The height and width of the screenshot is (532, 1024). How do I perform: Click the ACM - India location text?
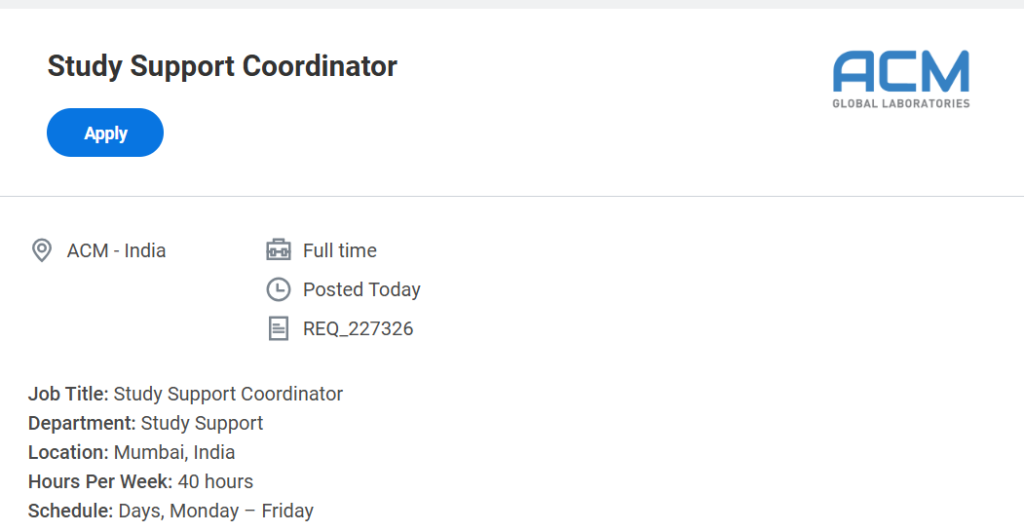pos(116,250)
